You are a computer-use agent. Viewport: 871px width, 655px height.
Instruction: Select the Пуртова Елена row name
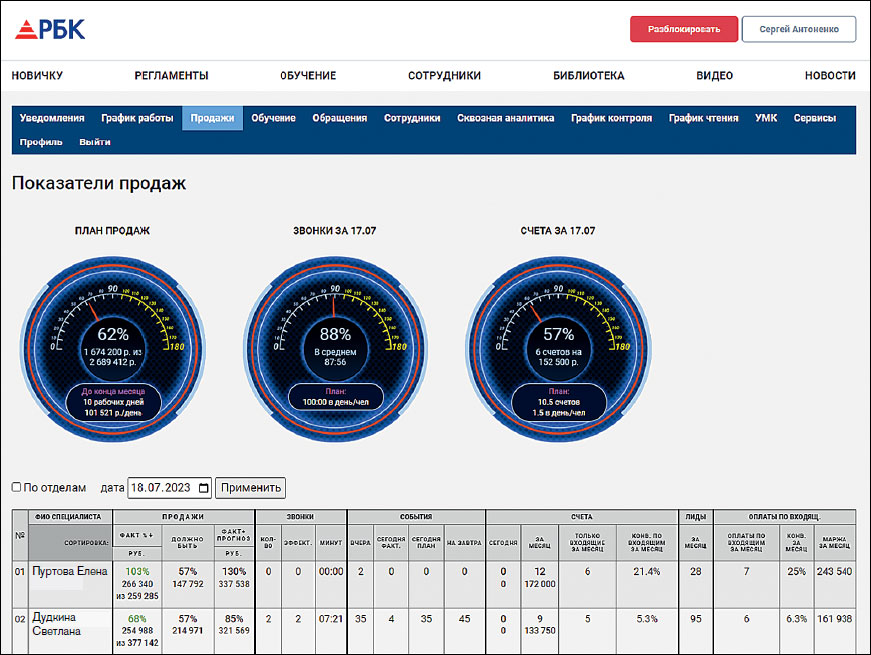click(70, 571)
